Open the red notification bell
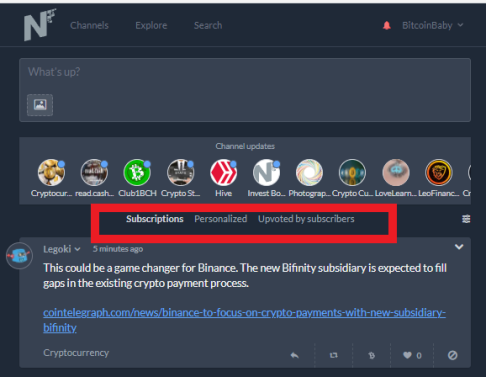Image resolution: width=486 pixels, height=377 pixels. click(x=387, y=25)
